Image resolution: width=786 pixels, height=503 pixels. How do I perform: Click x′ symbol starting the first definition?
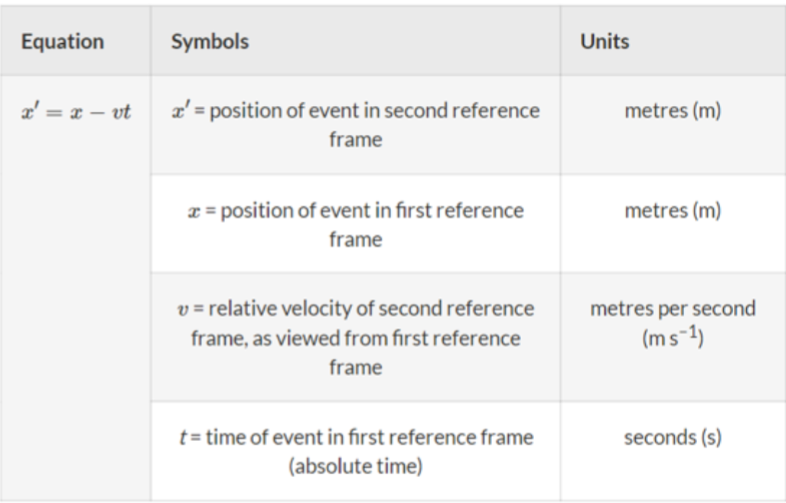[x=180, y=110]
